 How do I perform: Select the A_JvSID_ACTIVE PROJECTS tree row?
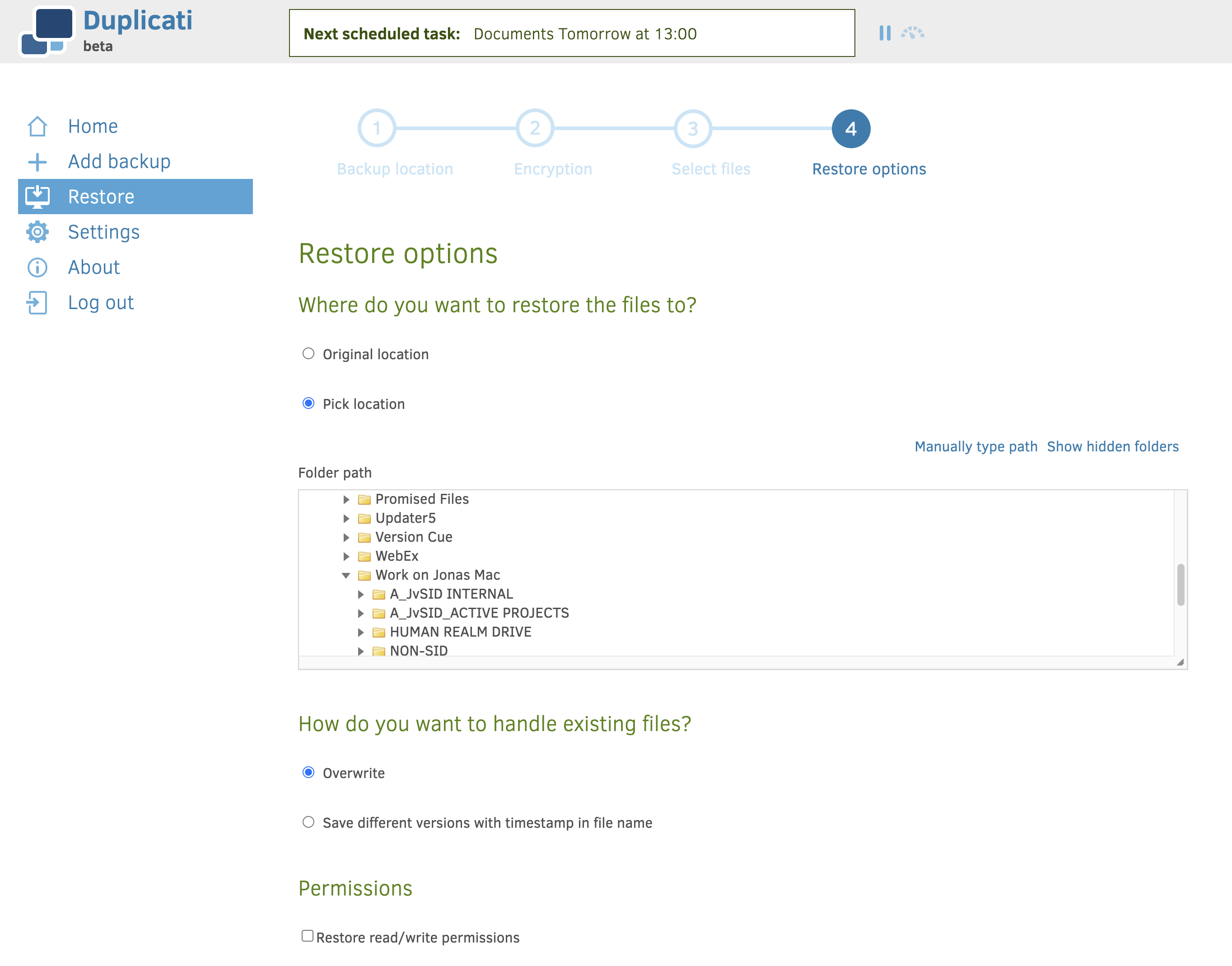(480, 613)
